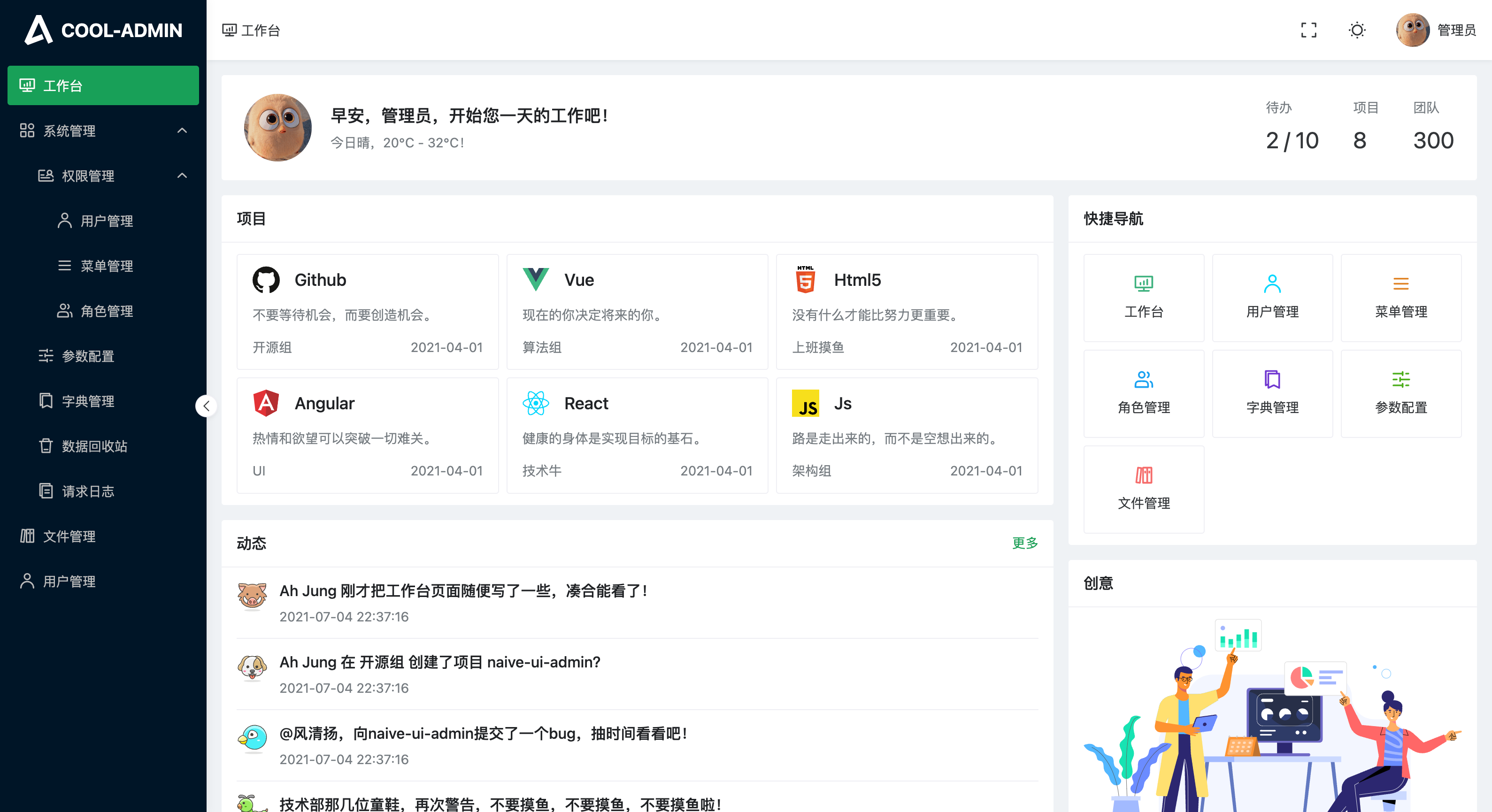1492x812 pixels.
Task: Click the Github project logo
Action: click(x=267, y=280)
